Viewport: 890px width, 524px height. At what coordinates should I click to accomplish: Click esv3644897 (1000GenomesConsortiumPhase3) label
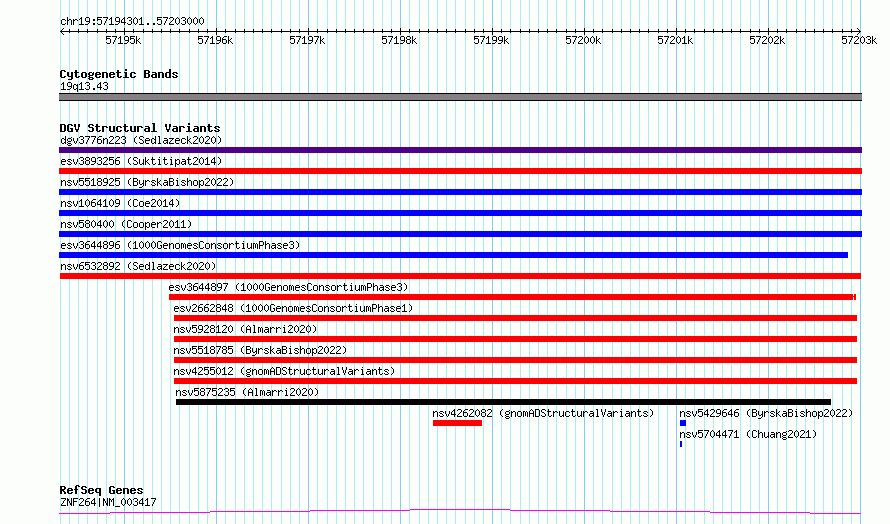[x=288, y=287]
